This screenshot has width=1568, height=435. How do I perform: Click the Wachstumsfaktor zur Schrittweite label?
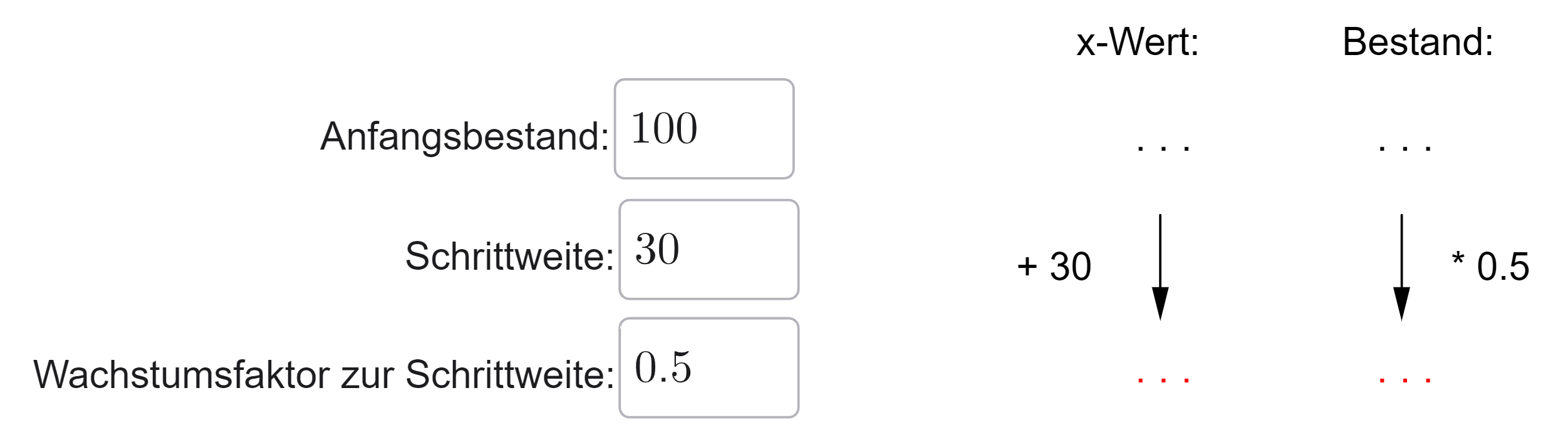coord(324,376)
